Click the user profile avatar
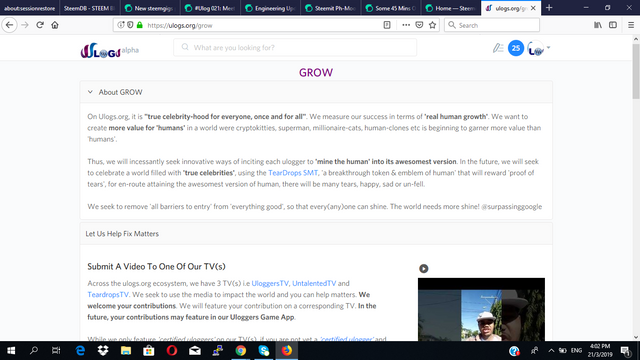This screenshot has width=640, height=360. click(536, 49)
